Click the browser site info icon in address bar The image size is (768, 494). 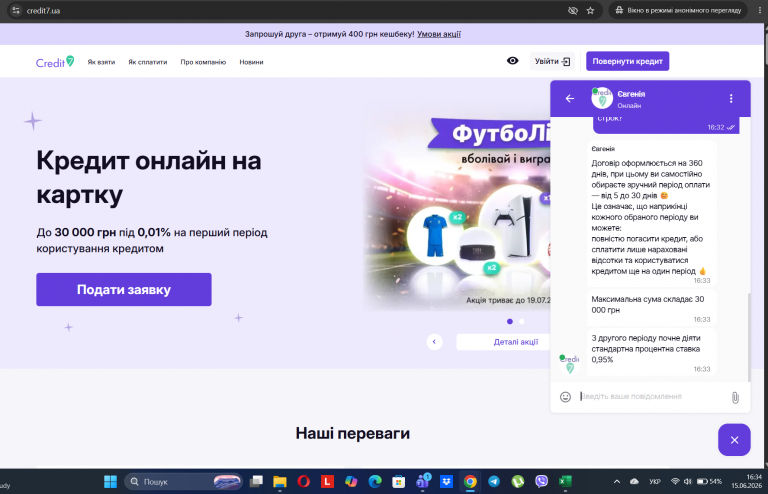16,10
